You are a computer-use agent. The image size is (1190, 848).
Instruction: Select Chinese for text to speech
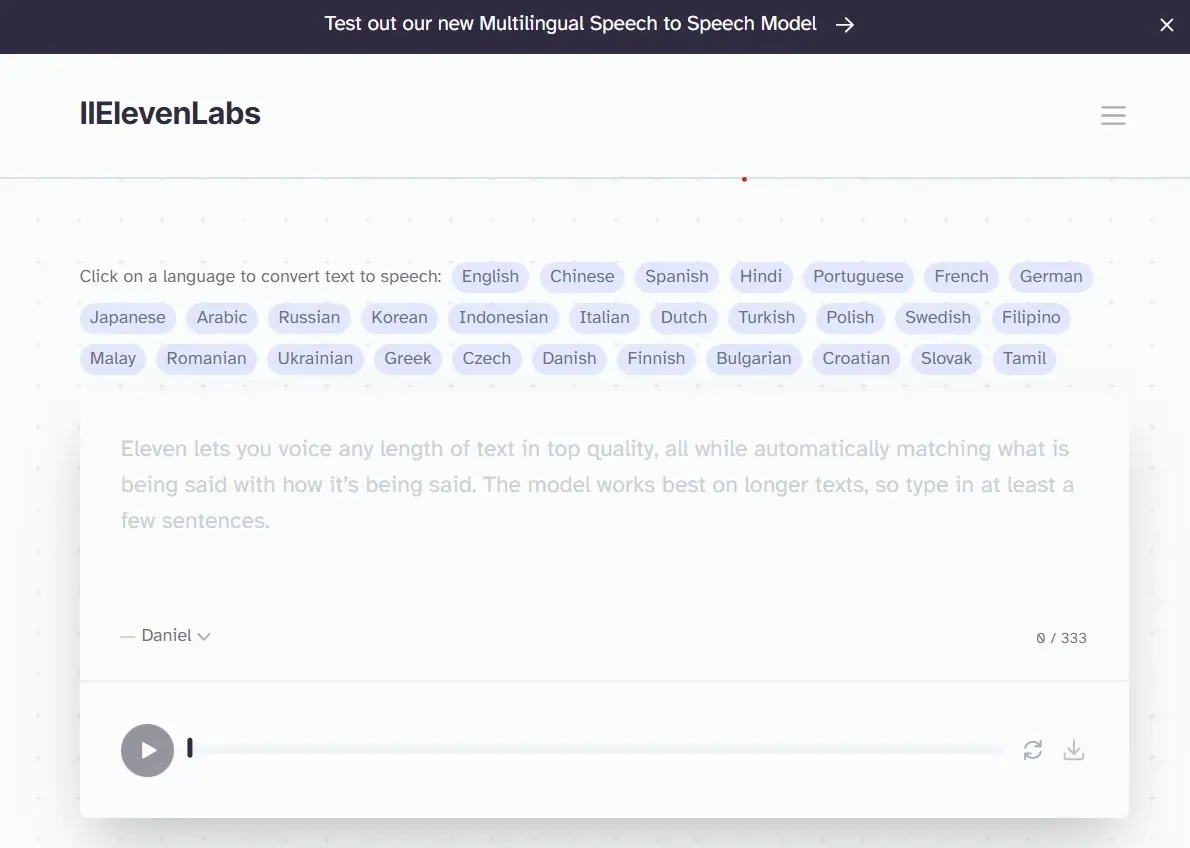(582, 276)
